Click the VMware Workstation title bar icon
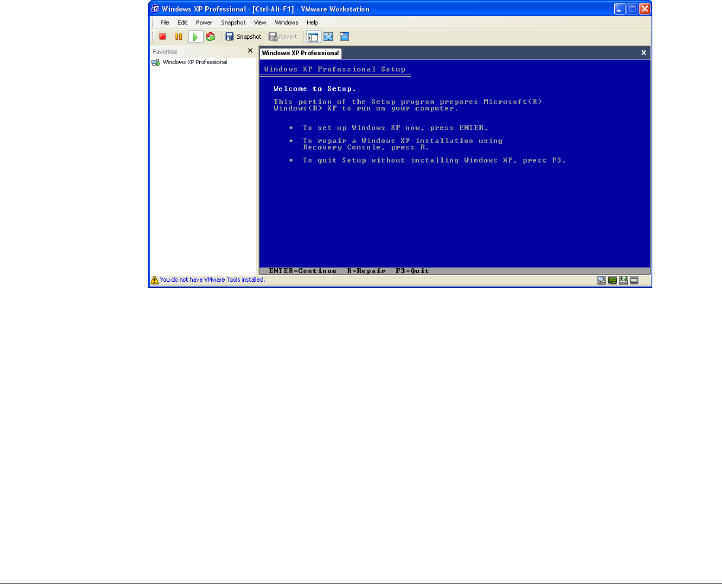 pyautogui.click(x=155, y=9)
